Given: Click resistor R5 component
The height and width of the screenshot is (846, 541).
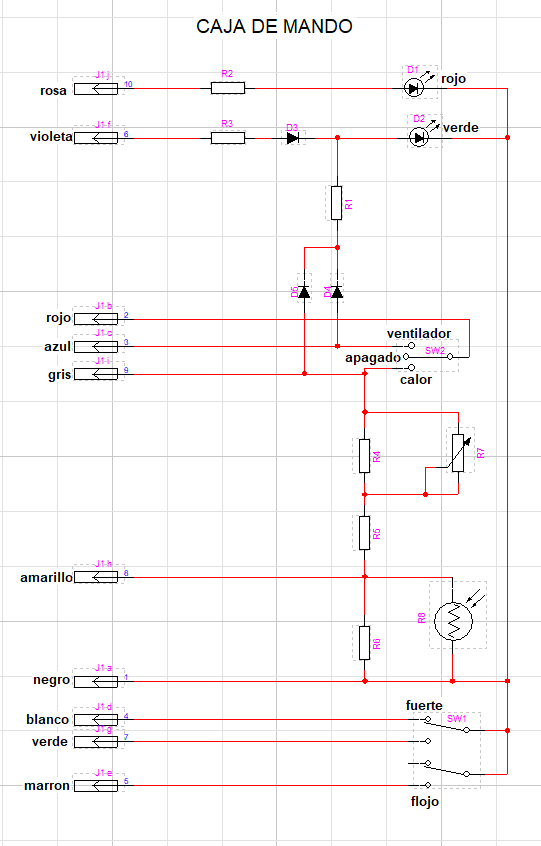Looking at the screenshot, I should tap(365, 533).
